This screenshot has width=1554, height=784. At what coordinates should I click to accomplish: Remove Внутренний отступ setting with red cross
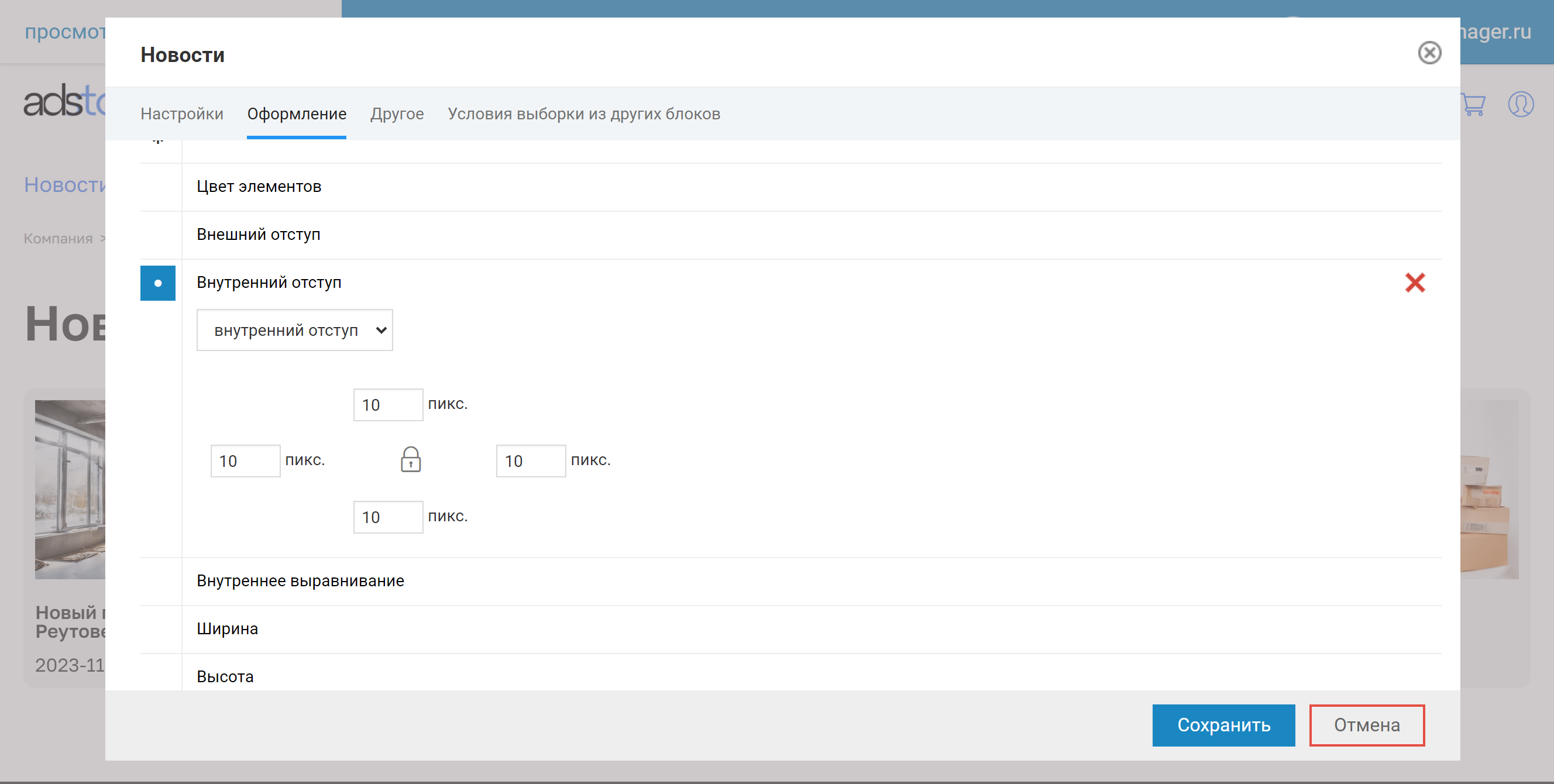1415,283
